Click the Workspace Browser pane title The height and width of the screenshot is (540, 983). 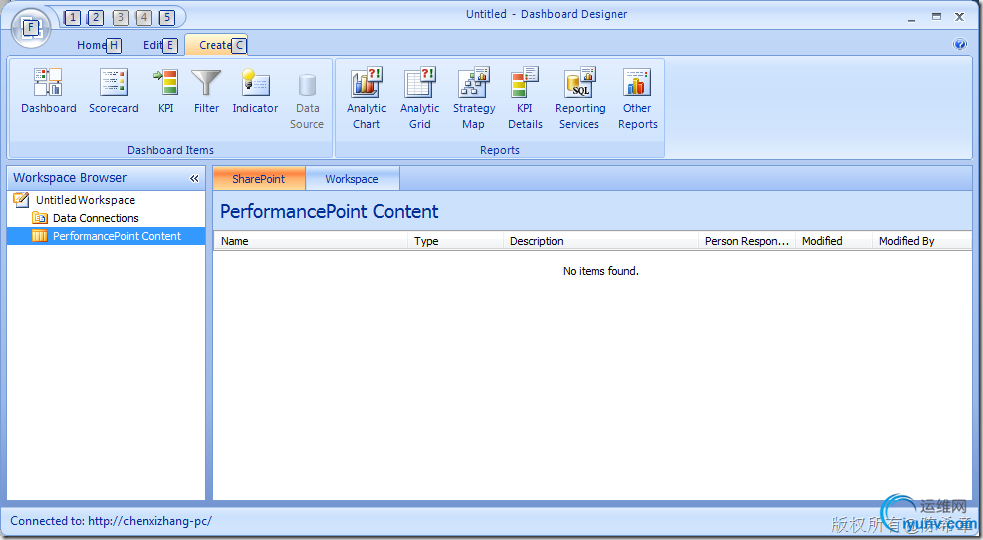[70, 178]
